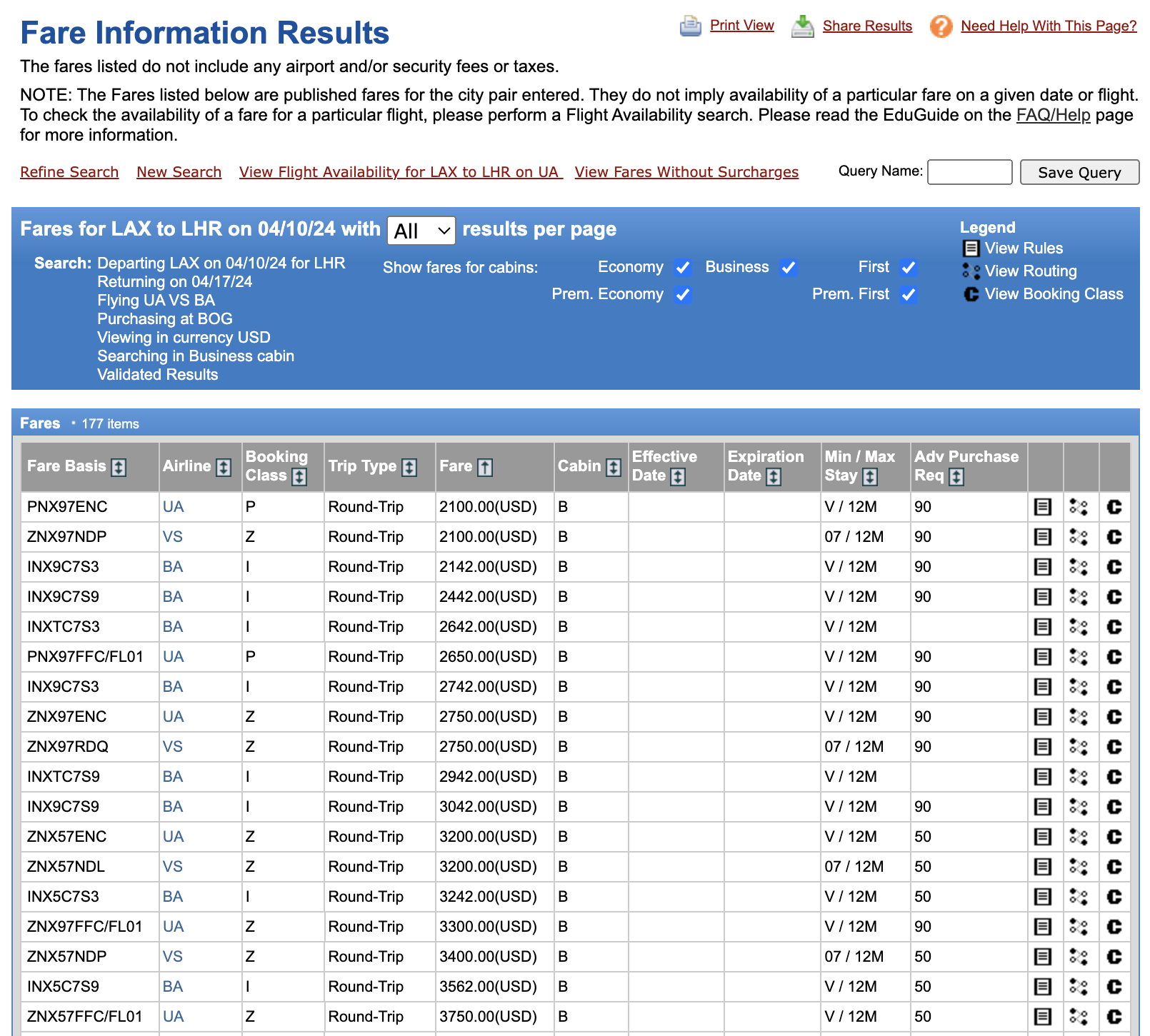Viewport: 1150px width, 1036px height.
Task: View booking class for the 3042.00 fare row
Action: pyautogui.click(x=1114, y=807)
